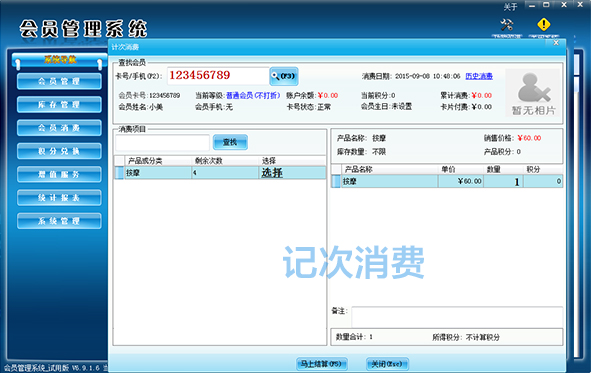Click the 会员姓名:小美 text
The height and width of the screenshot is (373, 591).
click(x=141, y=107)
